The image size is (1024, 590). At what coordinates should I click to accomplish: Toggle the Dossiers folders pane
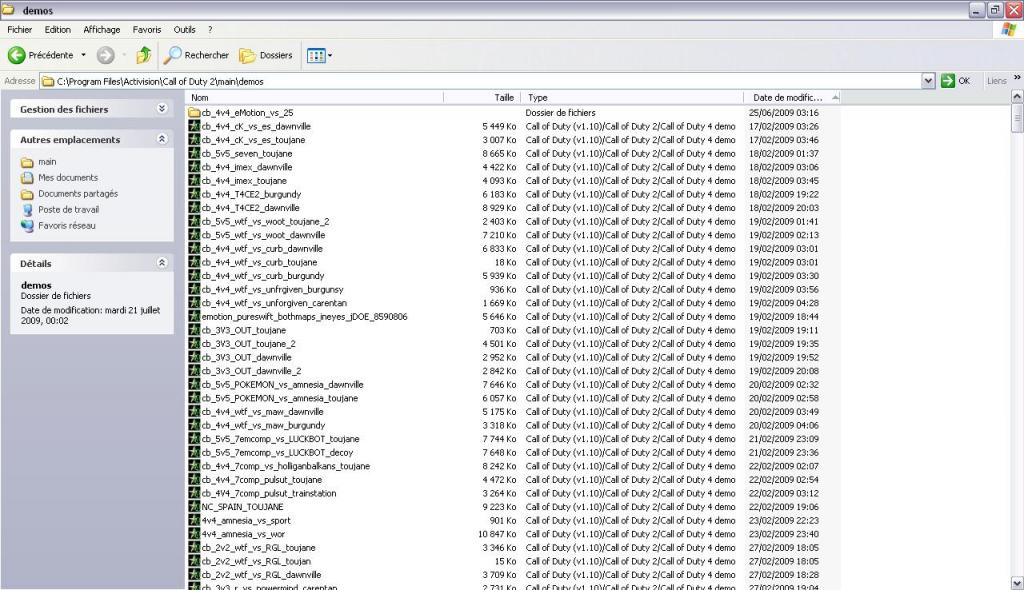[x=266, y=56]
